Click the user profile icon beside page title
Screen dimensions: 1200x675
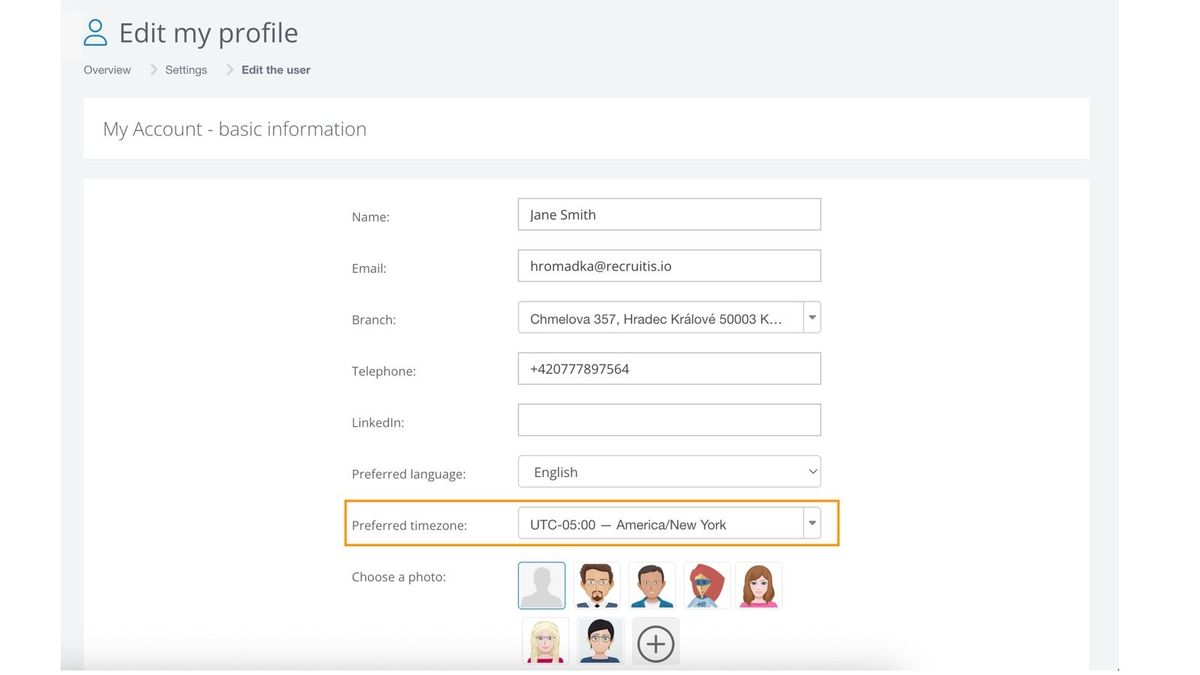click(x=95, y=33)
